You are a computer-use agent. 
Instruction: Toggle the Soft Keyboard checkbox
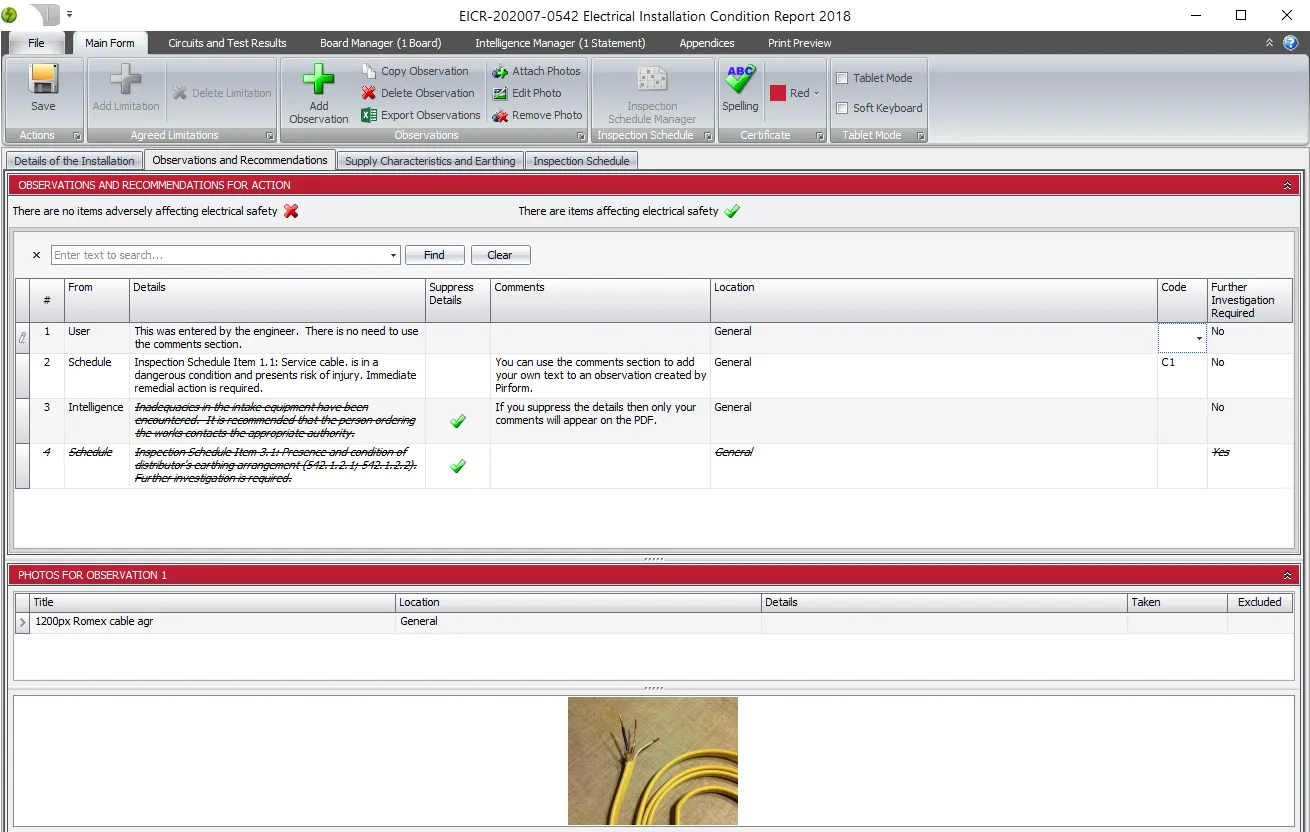click(842, 108)
